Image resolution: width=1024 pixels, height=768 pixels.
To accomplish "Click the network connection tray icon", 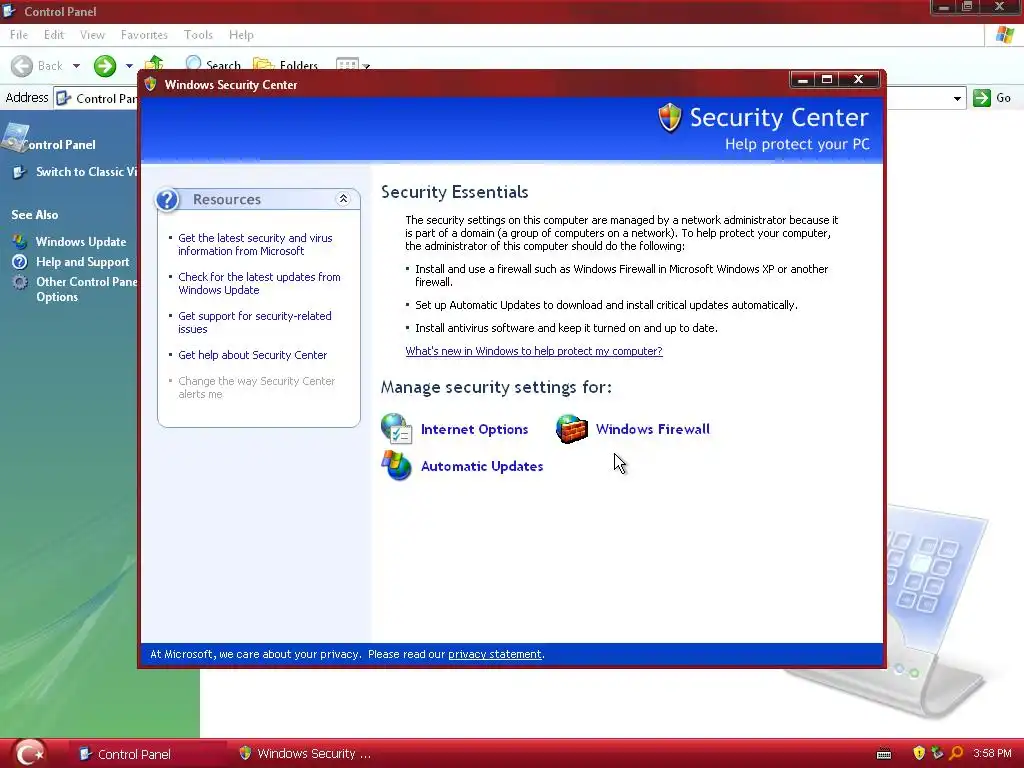I will tap(937, 753).
